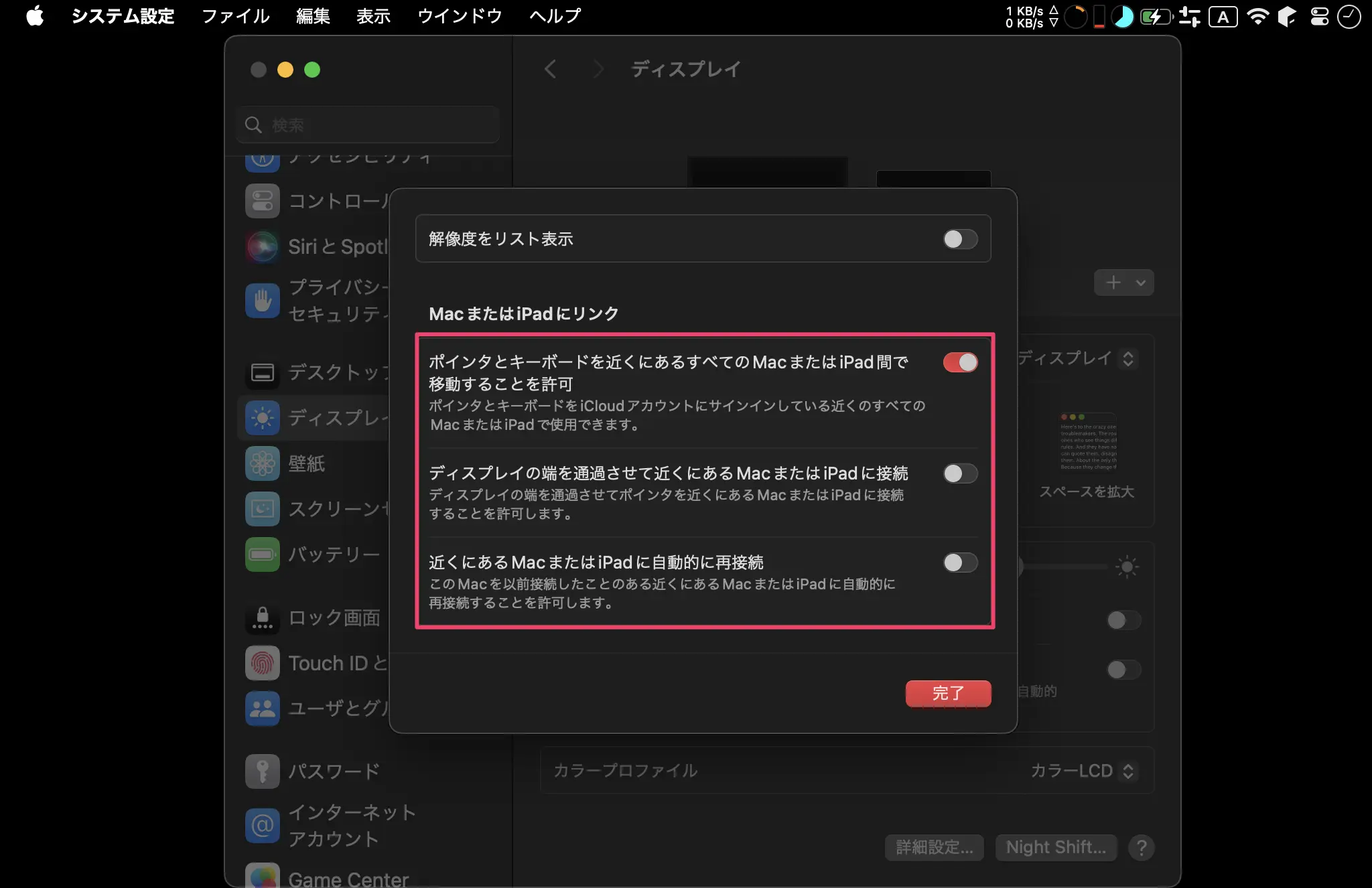
Task: Click the Night Shift... button
Action: (x=1056, y=847)
